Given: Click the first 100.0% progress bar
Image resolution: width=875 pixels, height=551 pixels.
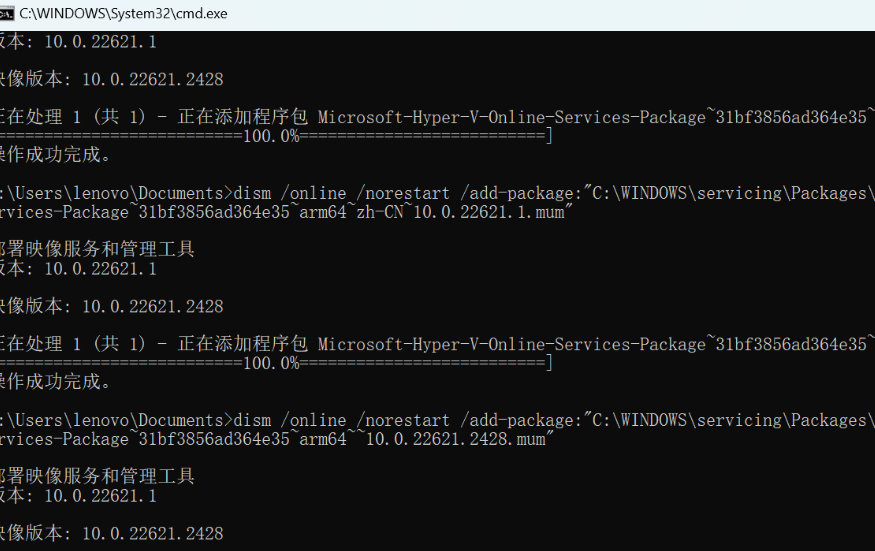Looking at the screenshot, I should [272, 136].
